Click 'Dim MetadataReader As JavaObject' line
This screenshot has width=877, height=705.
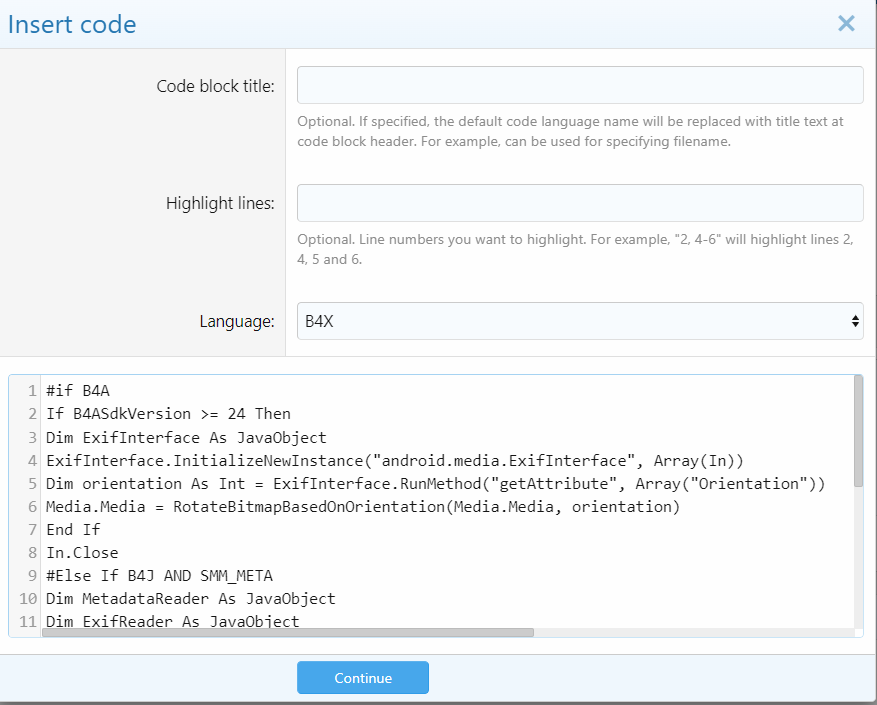pyautogui.click(x=190, y=598)
